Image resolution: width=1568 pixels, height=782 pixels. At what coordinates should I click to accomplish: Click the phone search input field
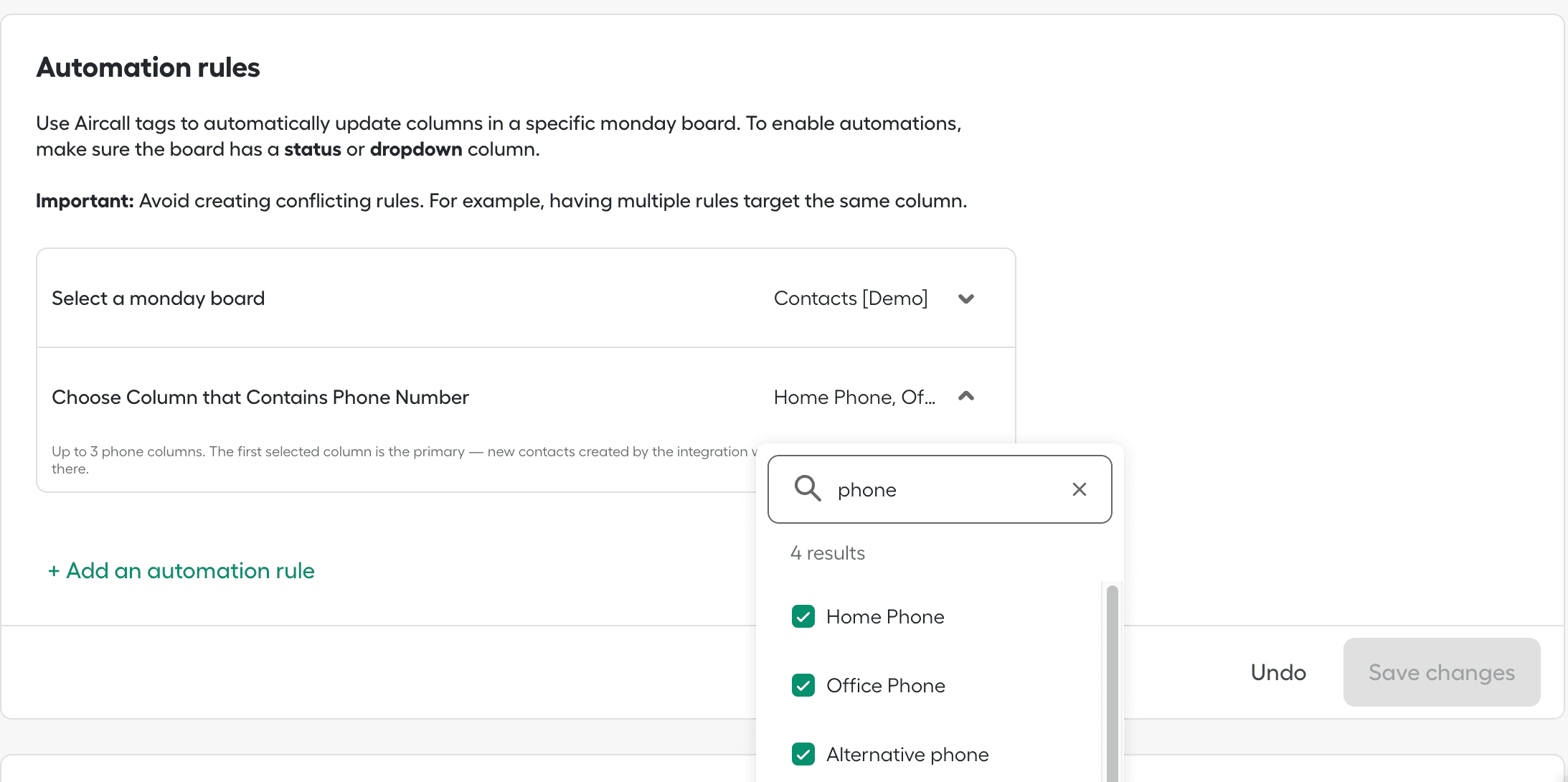(940, 489)
